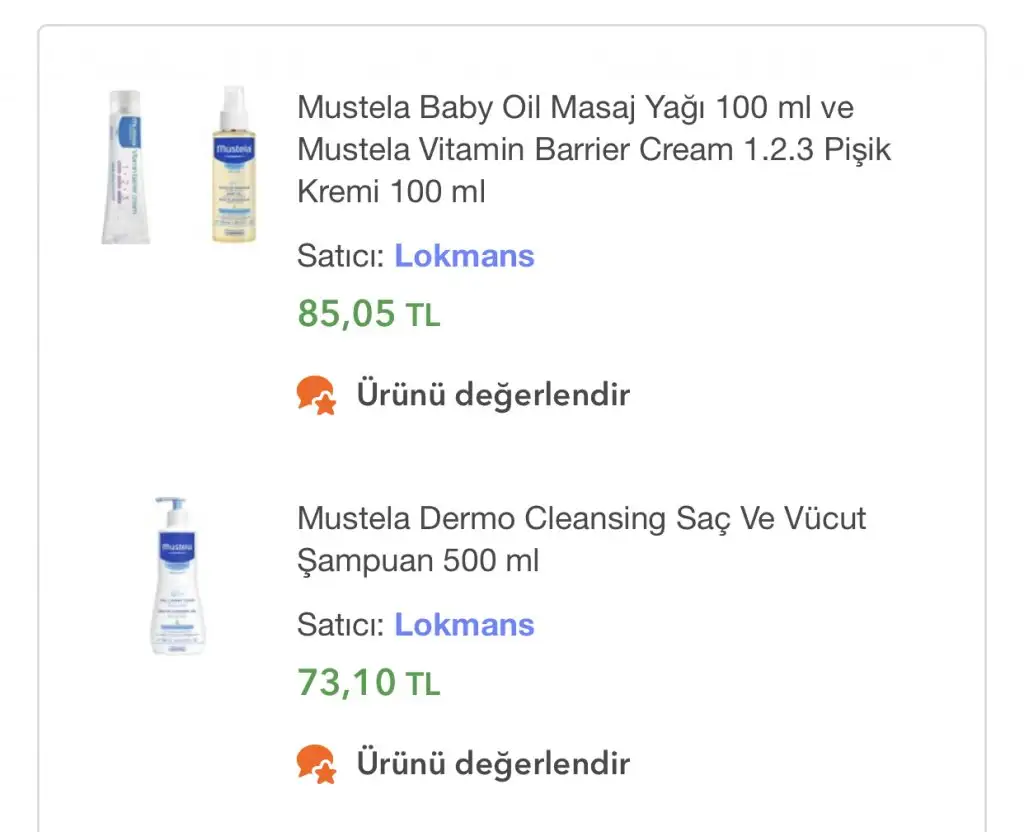Click the review icon under the 85,05 TL product
The height and width of the screenshot is (832, 1024).
[x=317, y=395]
